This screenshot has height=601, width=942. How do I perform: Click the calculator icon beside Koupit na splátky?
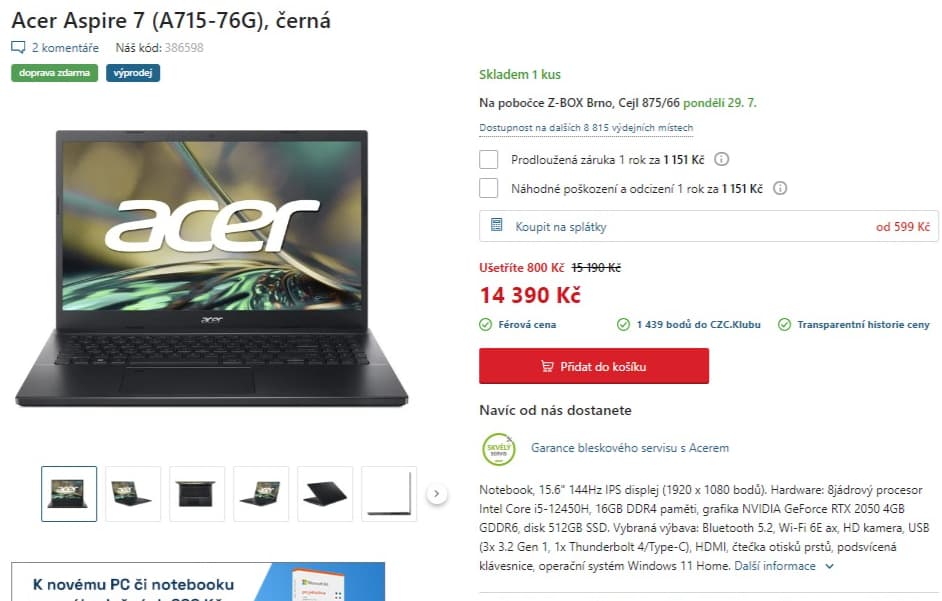tap(496, 225)
